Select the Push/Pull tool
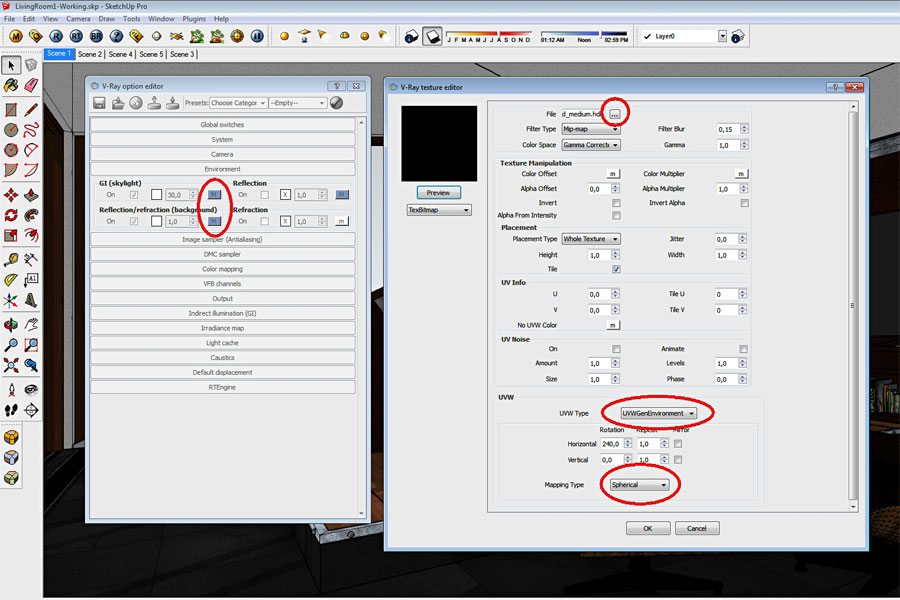This screenshot has height=600, width=900. pos(31,195)
